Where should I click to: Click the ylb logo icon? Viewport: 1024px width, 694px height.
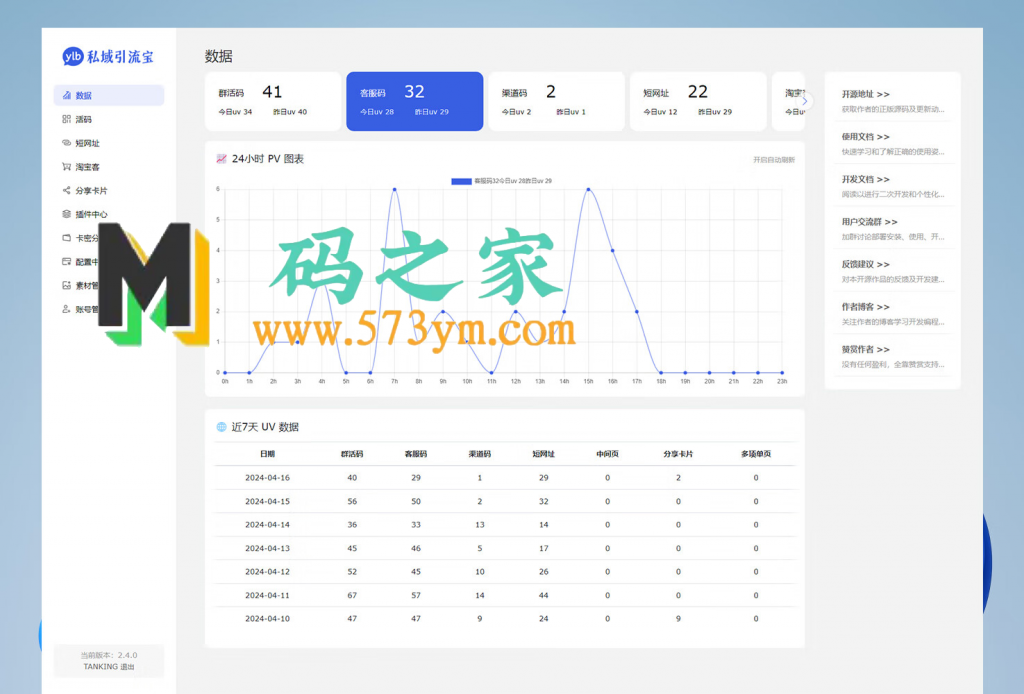pyautogui.click(x=72, y=56)
